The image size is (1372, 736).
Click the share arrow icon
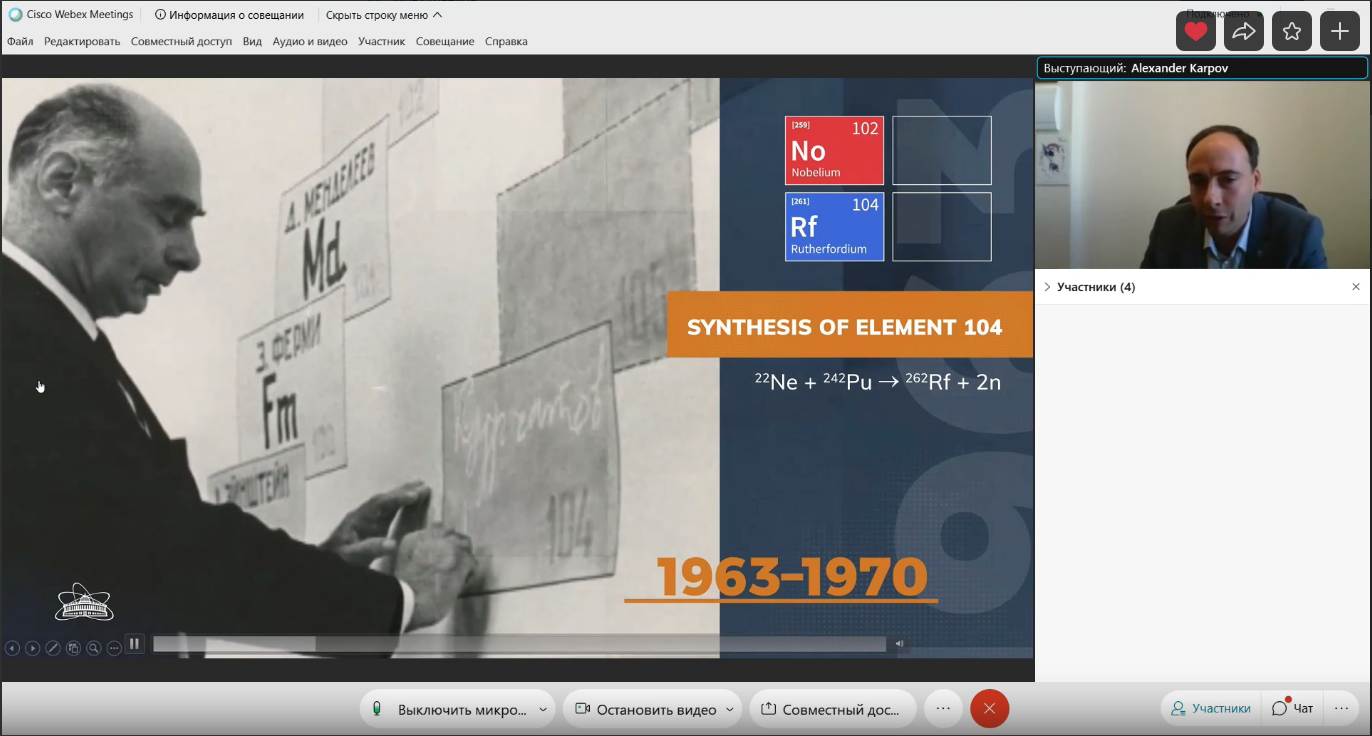1243,32
